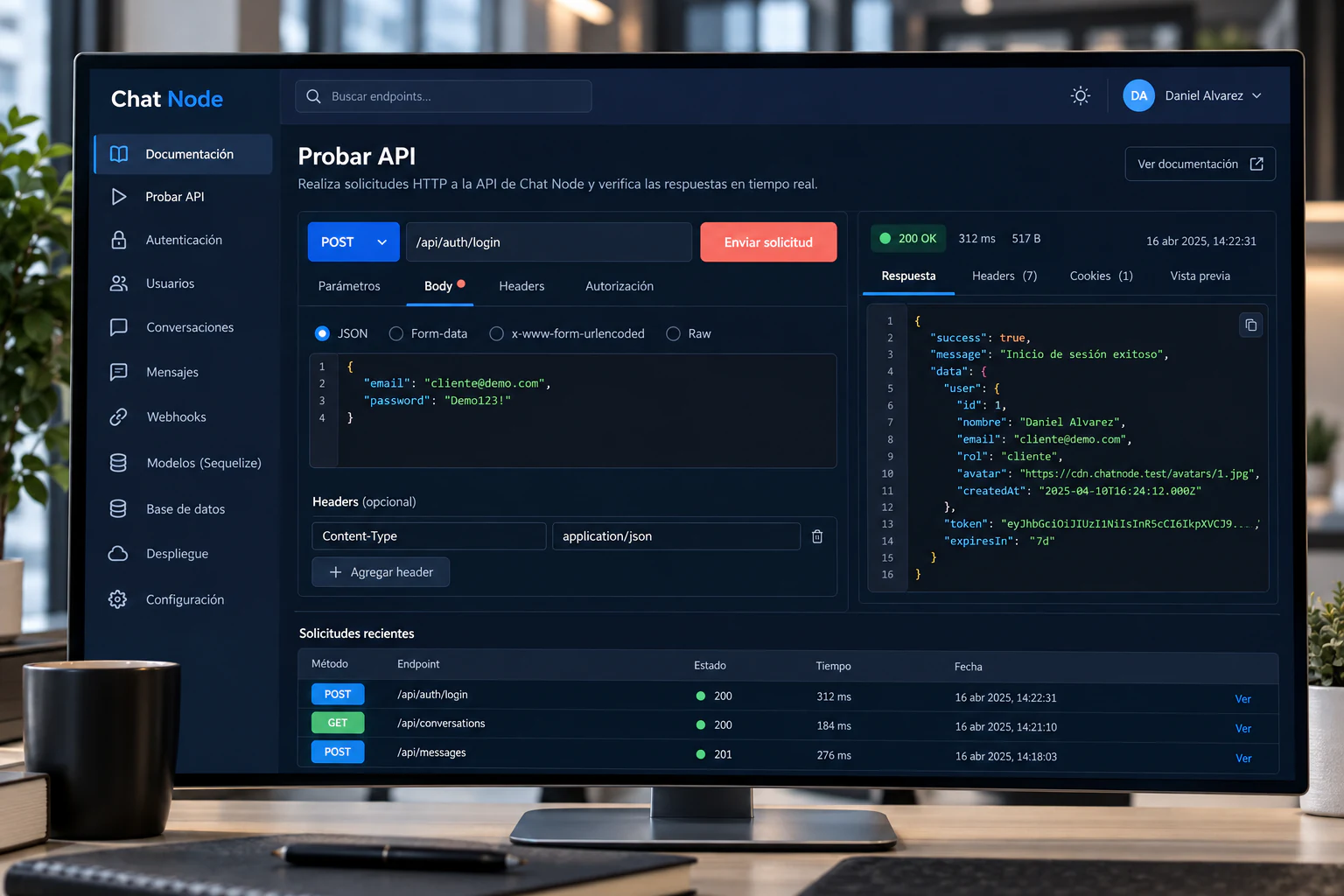Image resolution: width=1344 pixels, height=896 pixels.
Task: Open the Cookies (1) tab
Action: tap(1101, 276)
